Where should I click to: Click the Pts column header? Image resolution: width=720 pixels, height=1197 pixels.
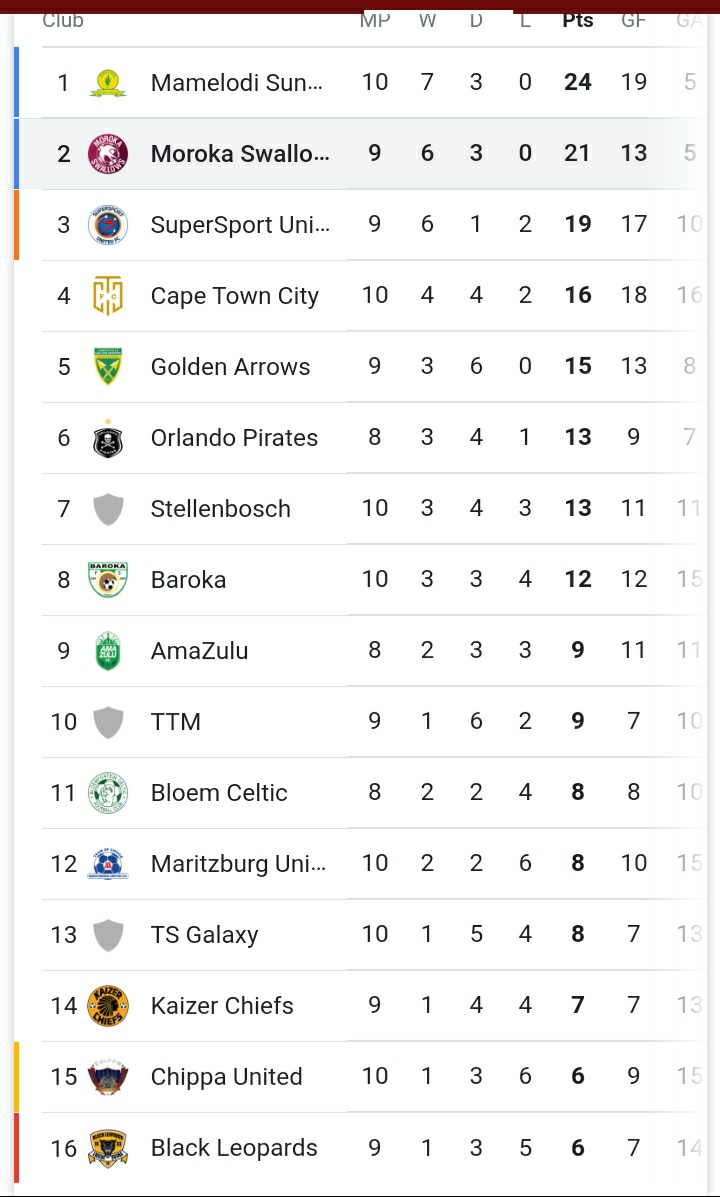(578, 20)
